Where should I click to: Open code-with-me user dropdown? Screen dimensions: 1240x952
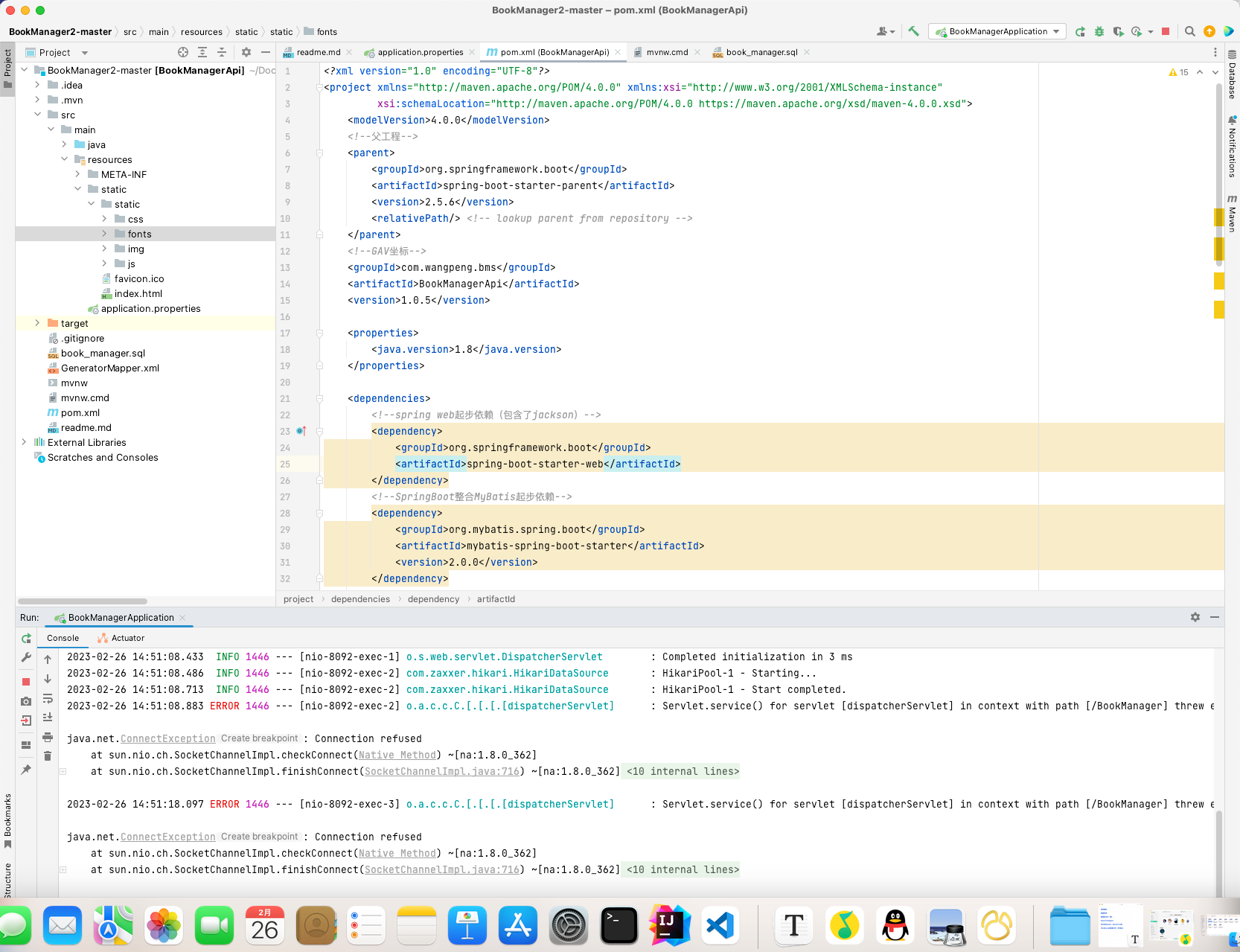coord(886,31)
